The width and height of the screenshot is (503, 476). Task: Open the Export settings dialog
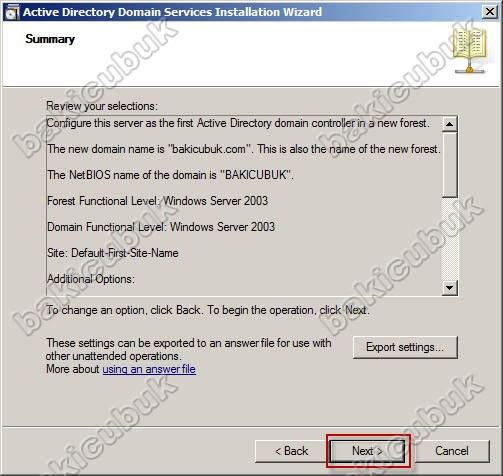point(405,347)
